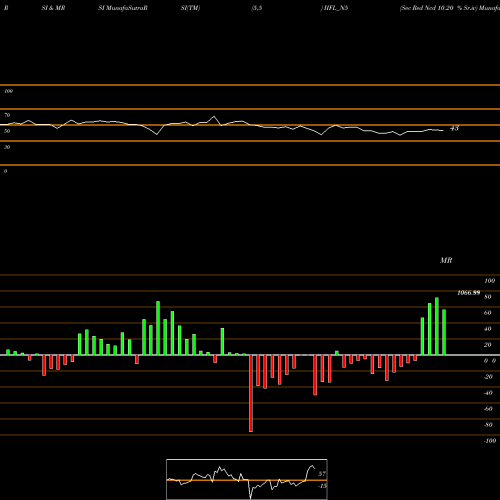Click the MR axis label 80
The height and width of the screenshot is (500, 500).
coord(488,297)
